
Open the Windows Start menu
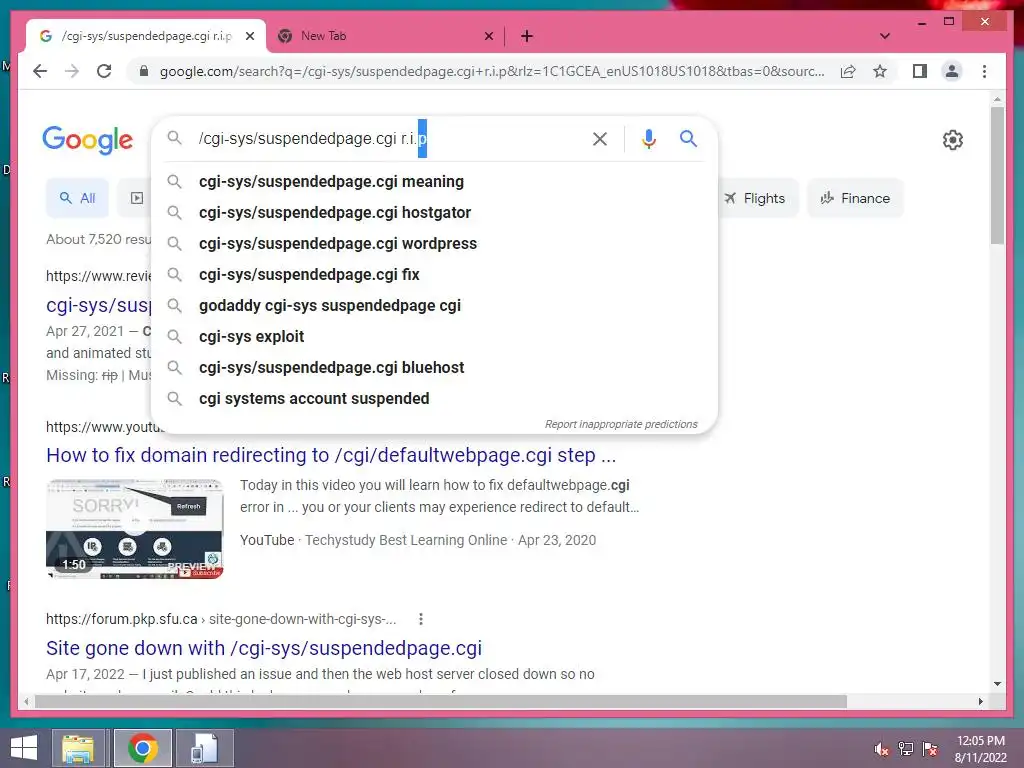click(x=24, y=748)
